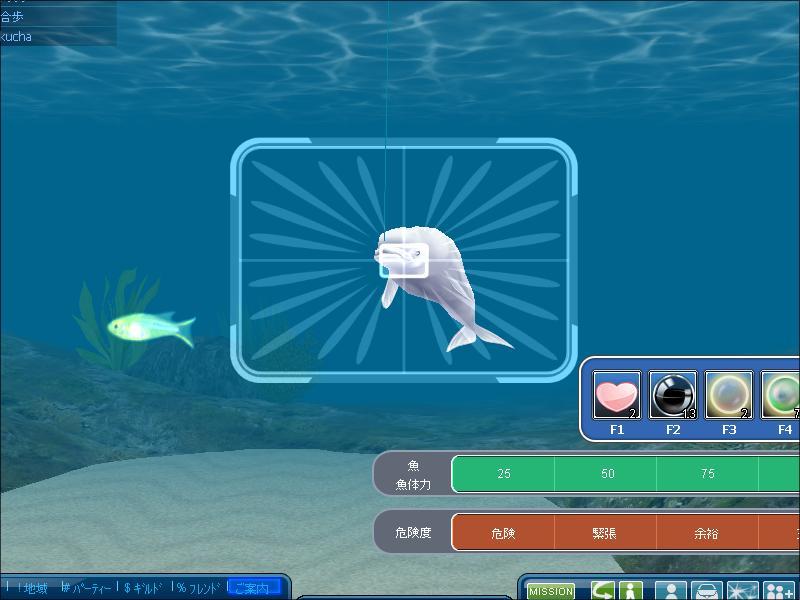Open the character profile icon
This screenshot has width=800, height=600.
click(673, 591)
